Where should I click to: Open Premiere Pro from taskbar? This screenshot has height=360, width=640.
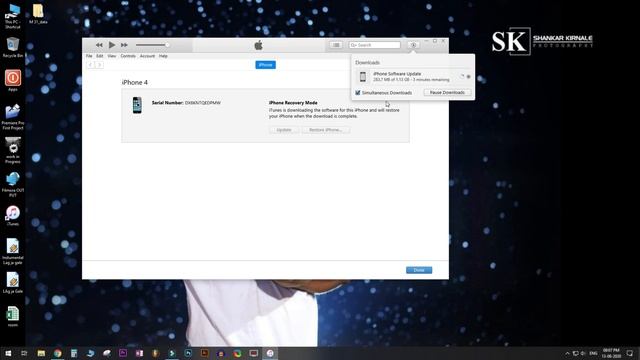[123, 353]
